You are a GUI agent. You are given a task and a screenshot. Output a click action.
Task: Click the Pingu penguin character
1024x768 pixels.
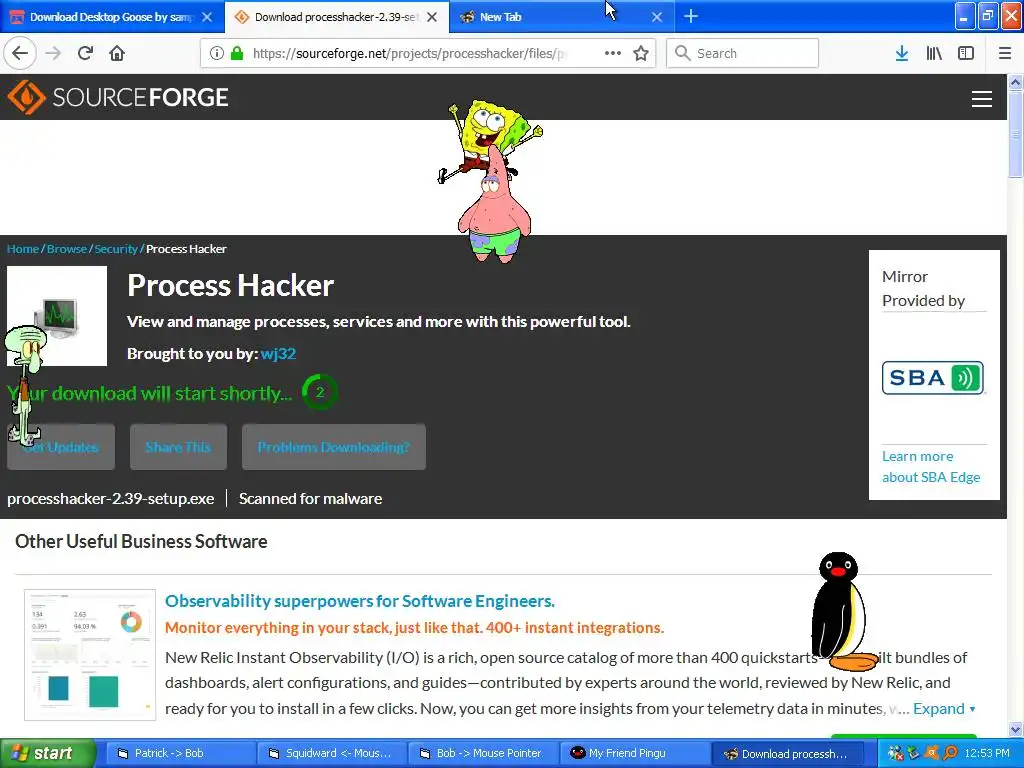[x=843, y=613]
